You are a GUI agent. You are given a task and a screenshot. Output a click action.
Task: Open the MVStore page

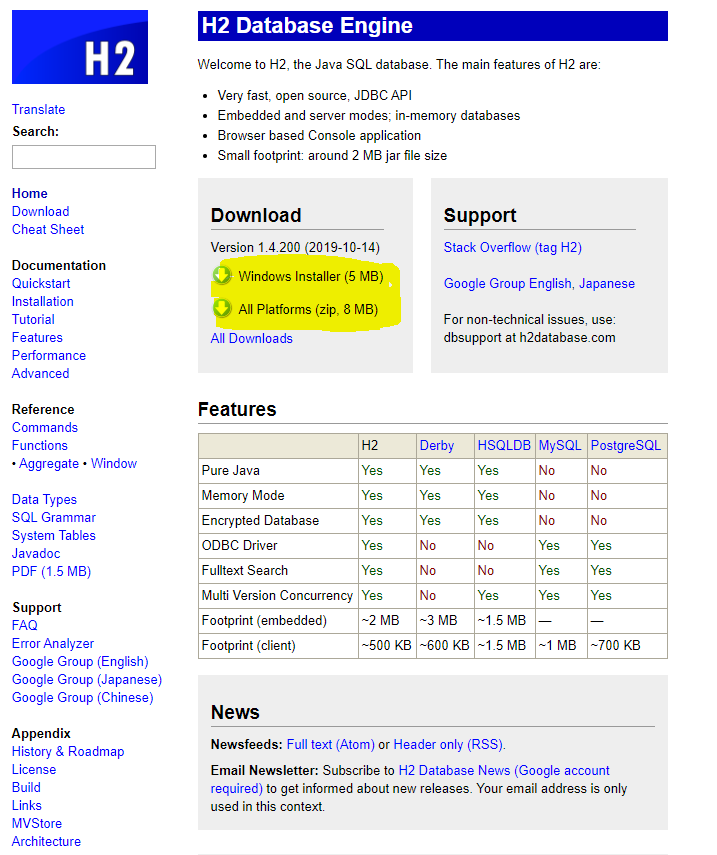(x=37, y=823)
